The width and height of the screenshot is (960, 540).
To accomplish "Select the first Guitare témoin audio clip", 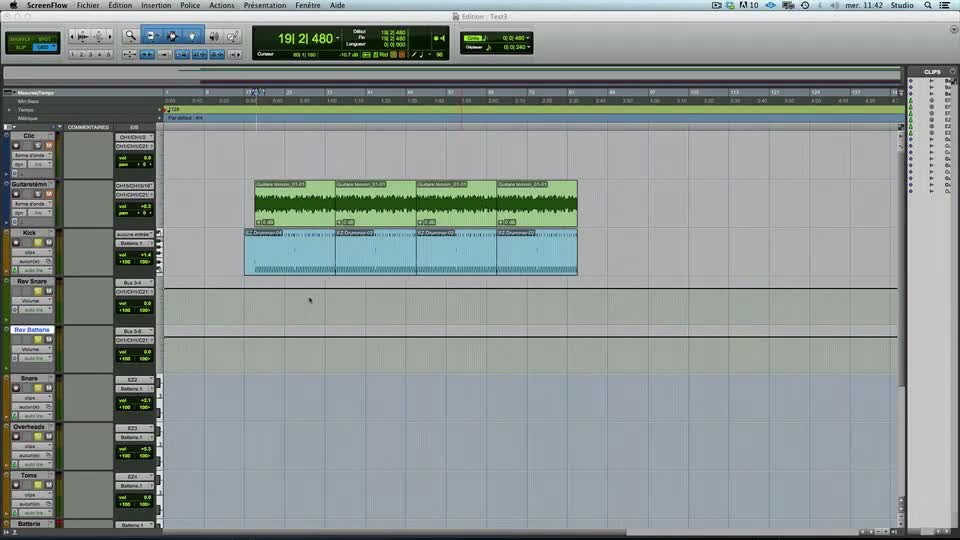I will click(295, 204).
